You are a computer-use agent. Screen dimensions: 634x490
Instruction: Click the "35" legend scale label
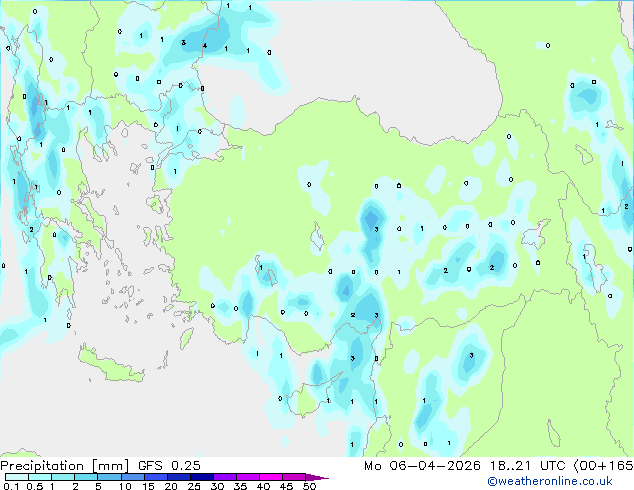[x=240, y=486]
